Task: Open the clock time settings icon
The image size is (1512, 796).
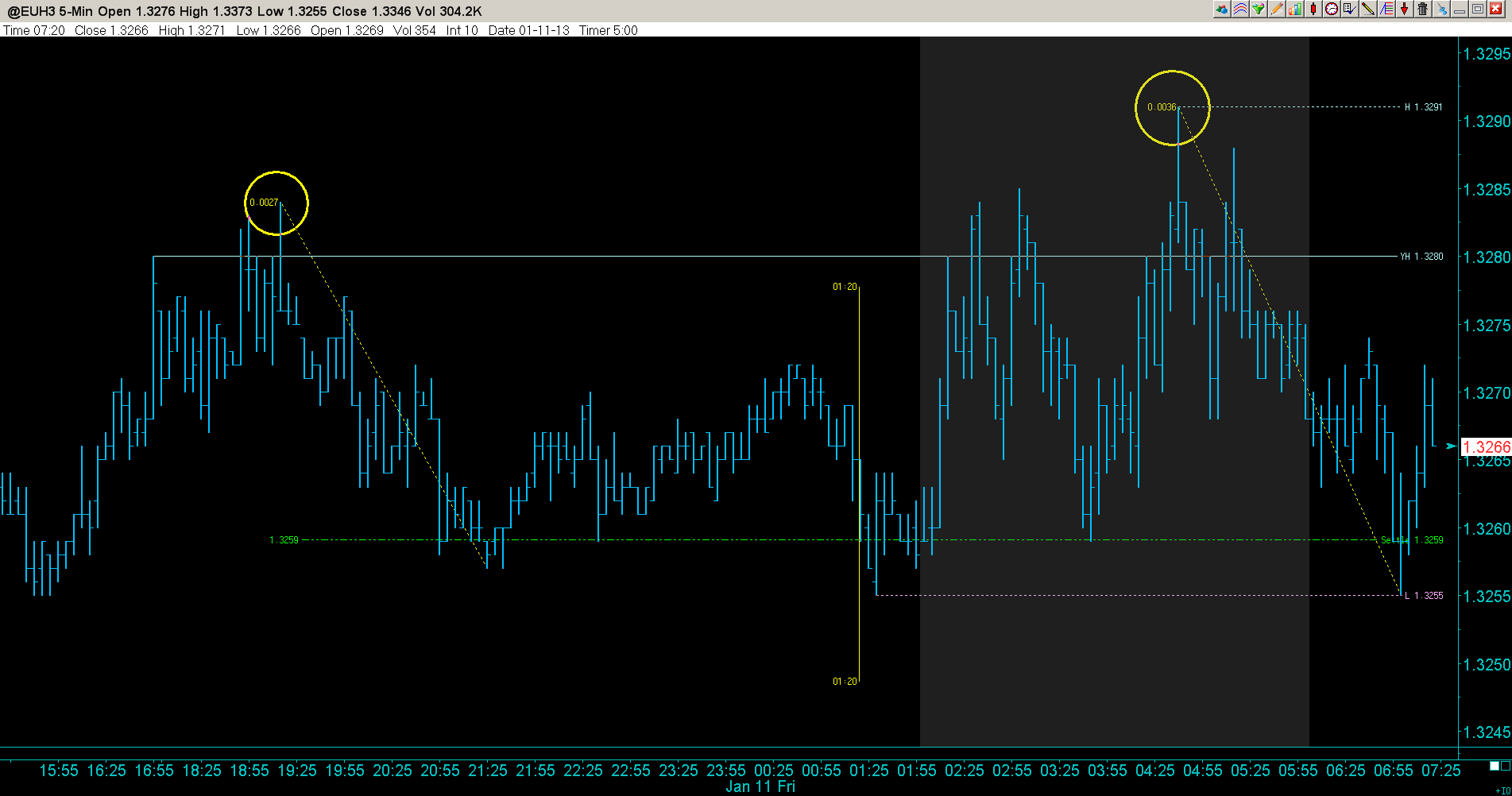Action: coord(1332,9)
